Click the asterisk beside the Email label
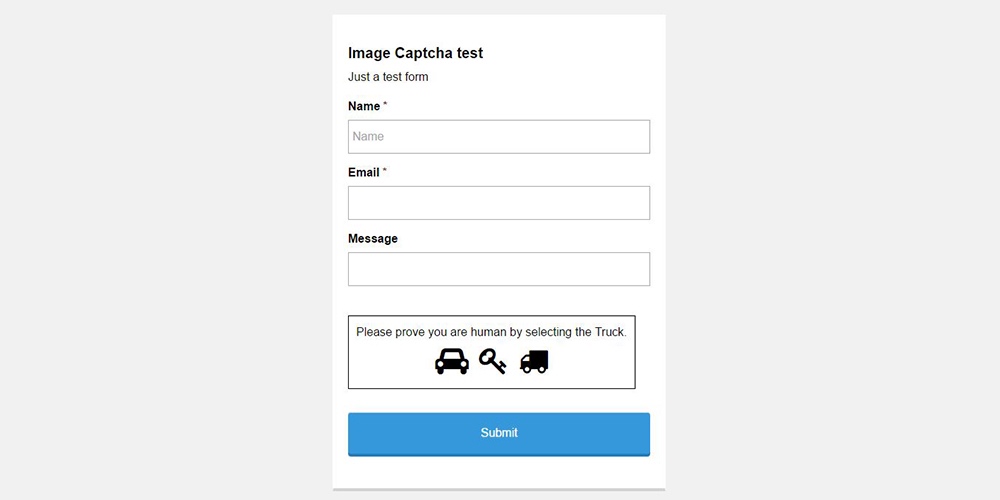This screenshot has width=1000, height=500. click(x=385, y=171)
